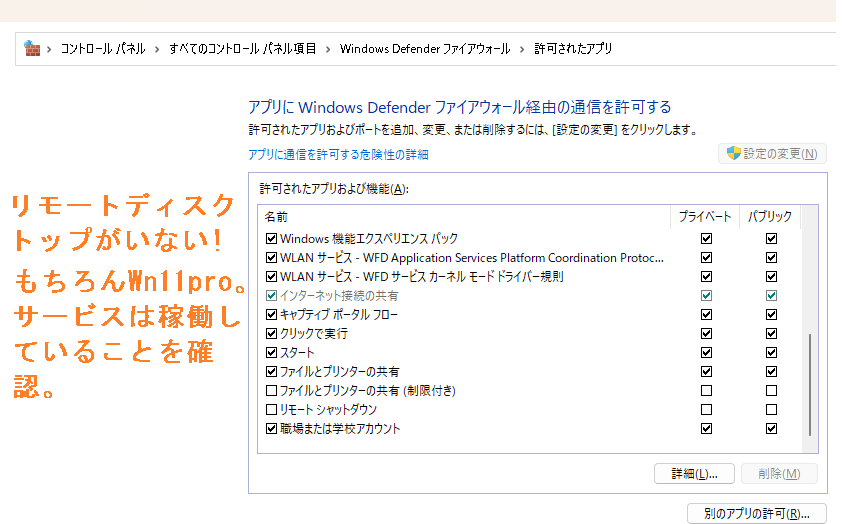Sort list by 名前 column header
The width and height of the screenshot is (842, 524).
(x=275, y=216)
